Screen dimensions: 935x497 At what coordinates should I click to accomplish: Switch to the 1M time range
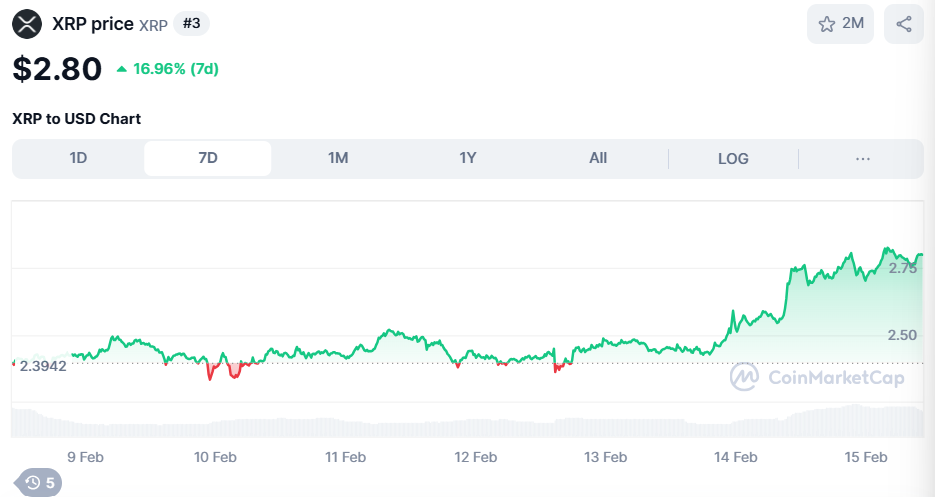point(338,158)
